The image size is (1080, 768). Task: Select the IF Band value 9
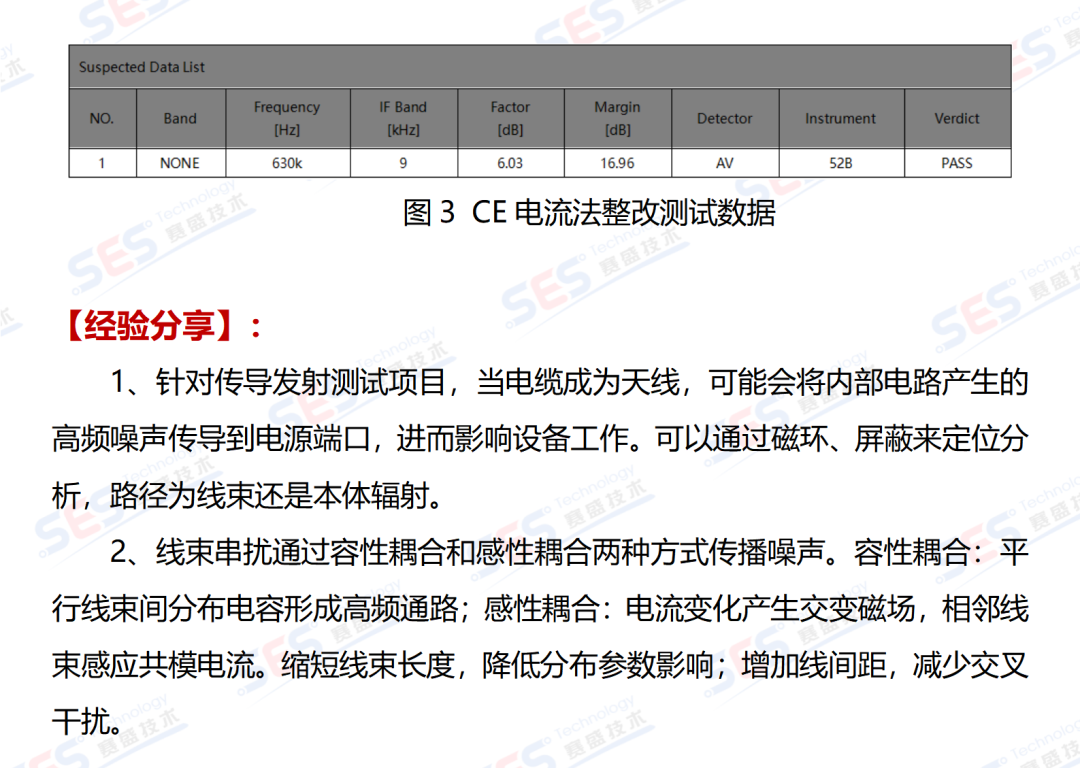coord(404,163)
